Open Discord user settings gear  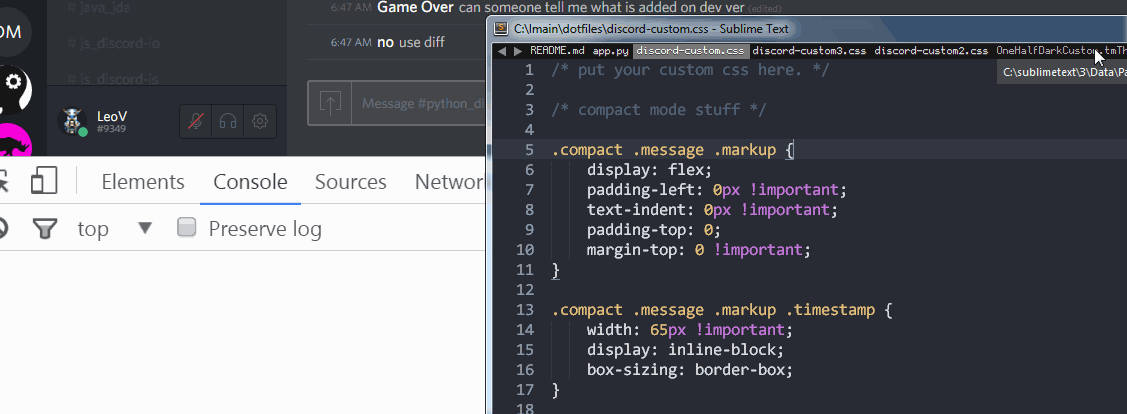pos(260,122)
